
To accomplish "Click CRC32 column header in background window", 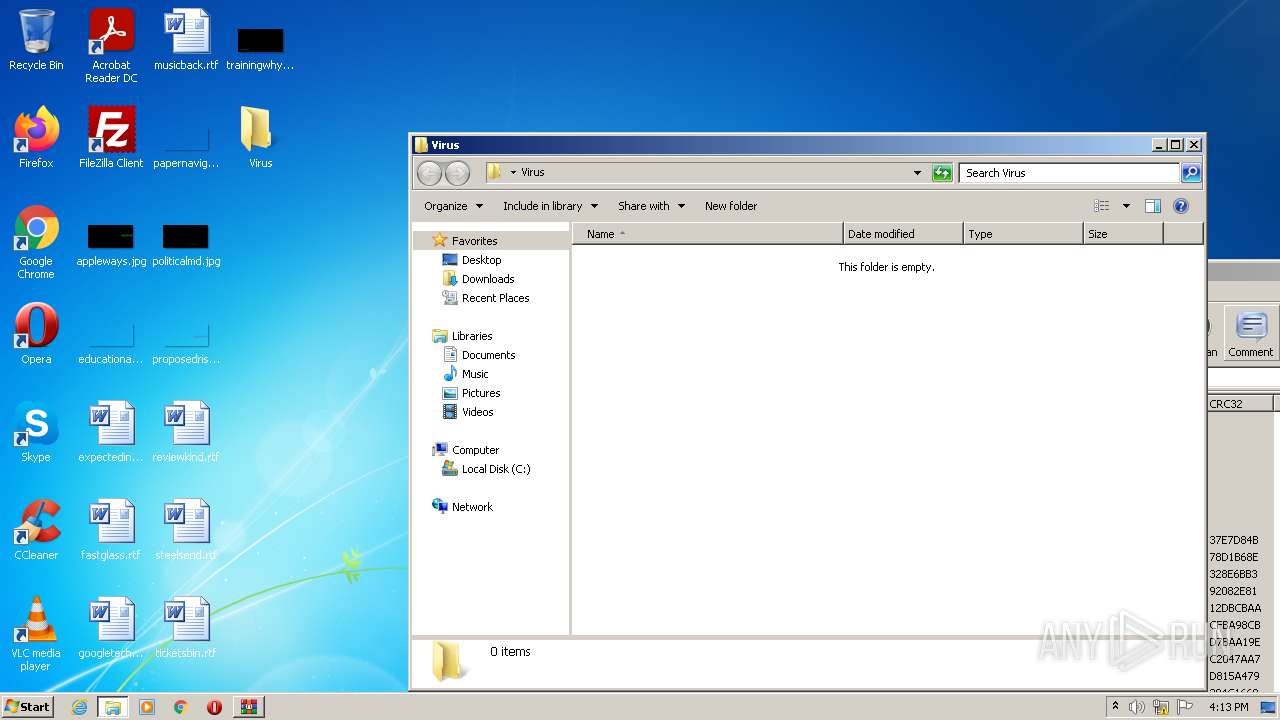I will (1240, 404).
